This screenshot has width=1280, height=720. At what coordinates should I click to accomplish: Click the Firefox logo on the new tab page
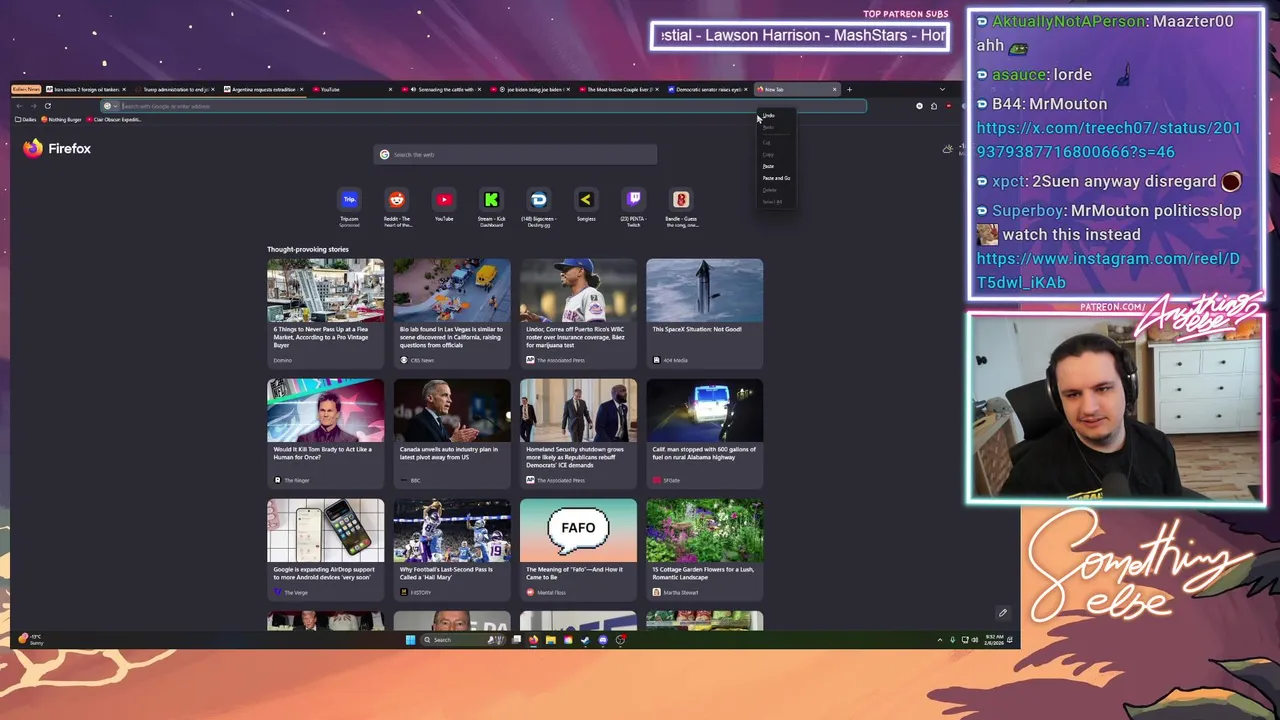point(57,148)
